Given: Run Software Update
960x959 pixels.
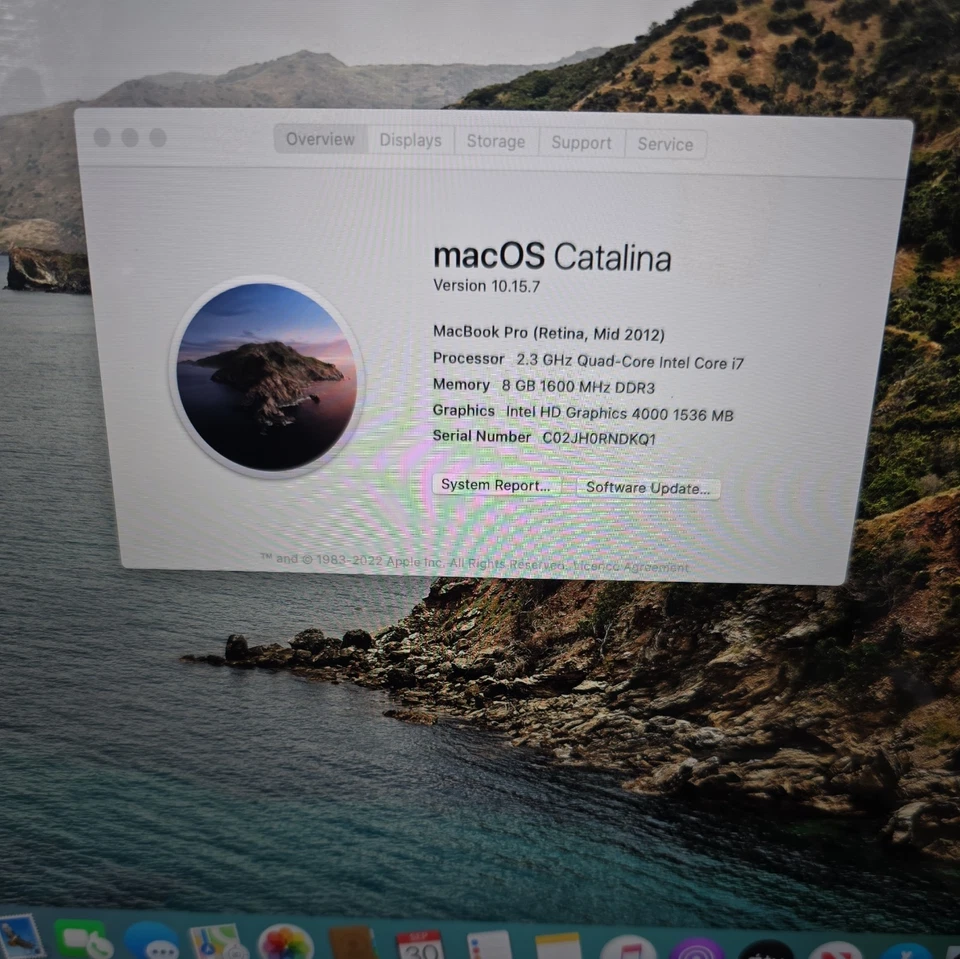Looking at the screenshot, I should click(x=648, y=488).
